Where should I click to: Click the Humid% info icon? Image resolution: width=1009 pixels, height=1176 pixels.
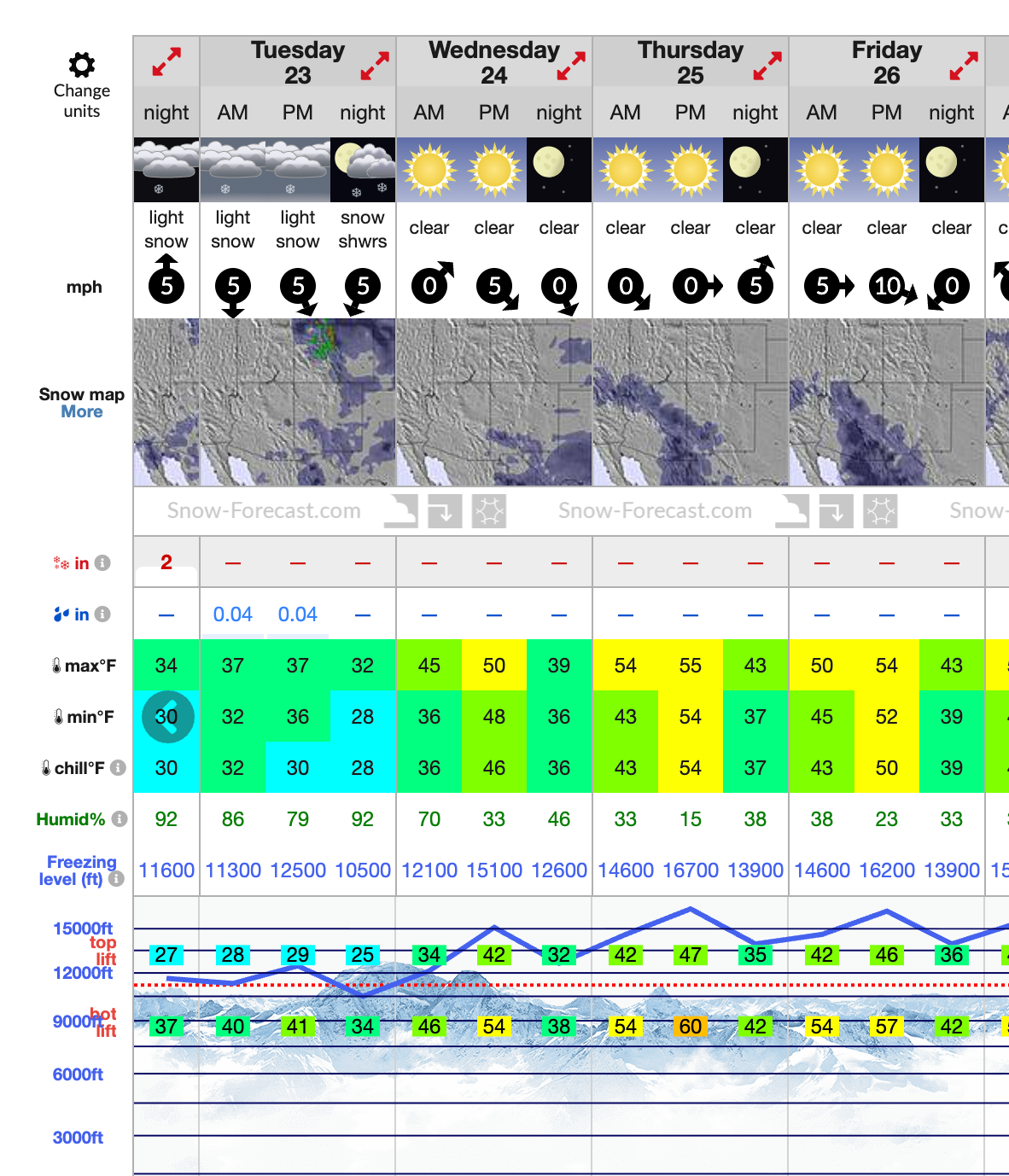click(x=120, y=819)
